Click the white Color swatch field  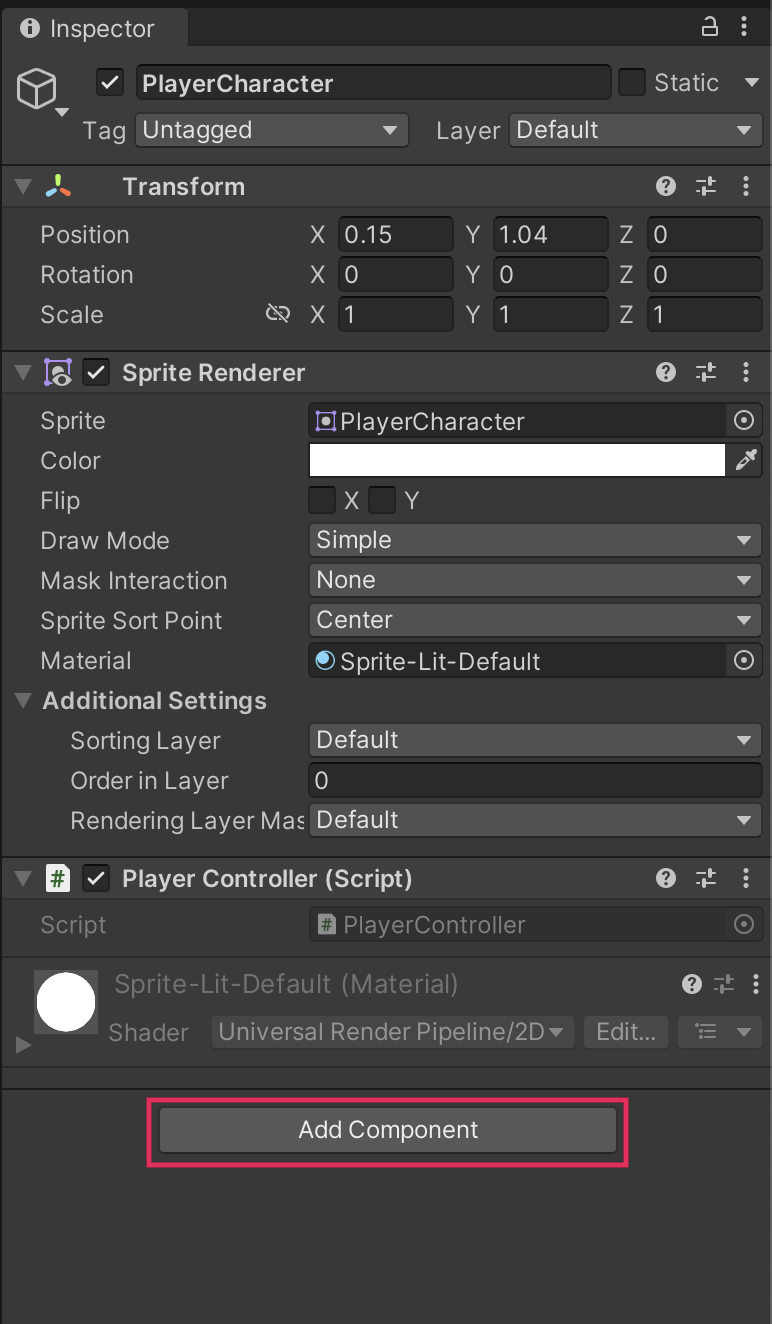coord(516,460)
